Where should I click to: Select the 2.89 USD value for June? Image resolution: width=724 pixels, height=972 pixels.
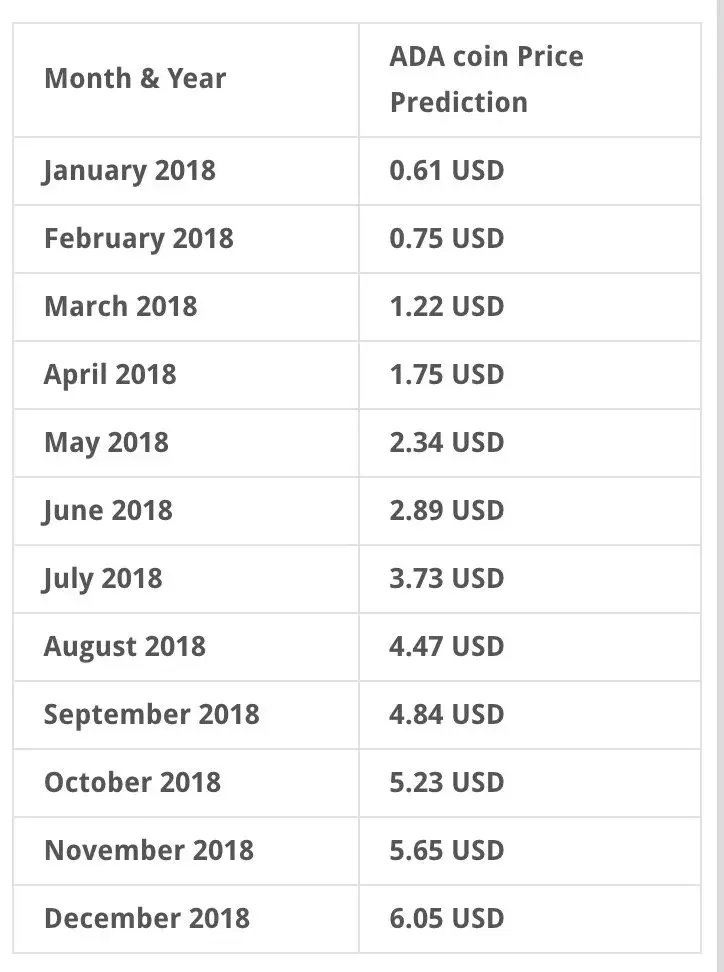[447, 510]
